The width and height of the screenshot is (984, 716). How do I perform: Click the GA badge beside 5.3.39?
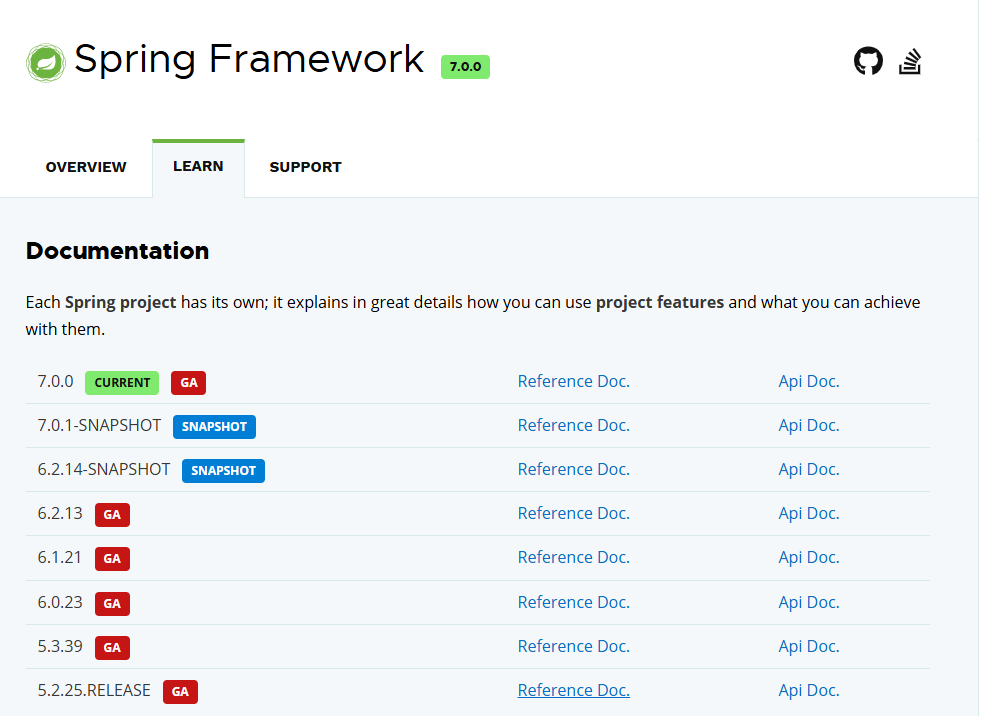112,648
